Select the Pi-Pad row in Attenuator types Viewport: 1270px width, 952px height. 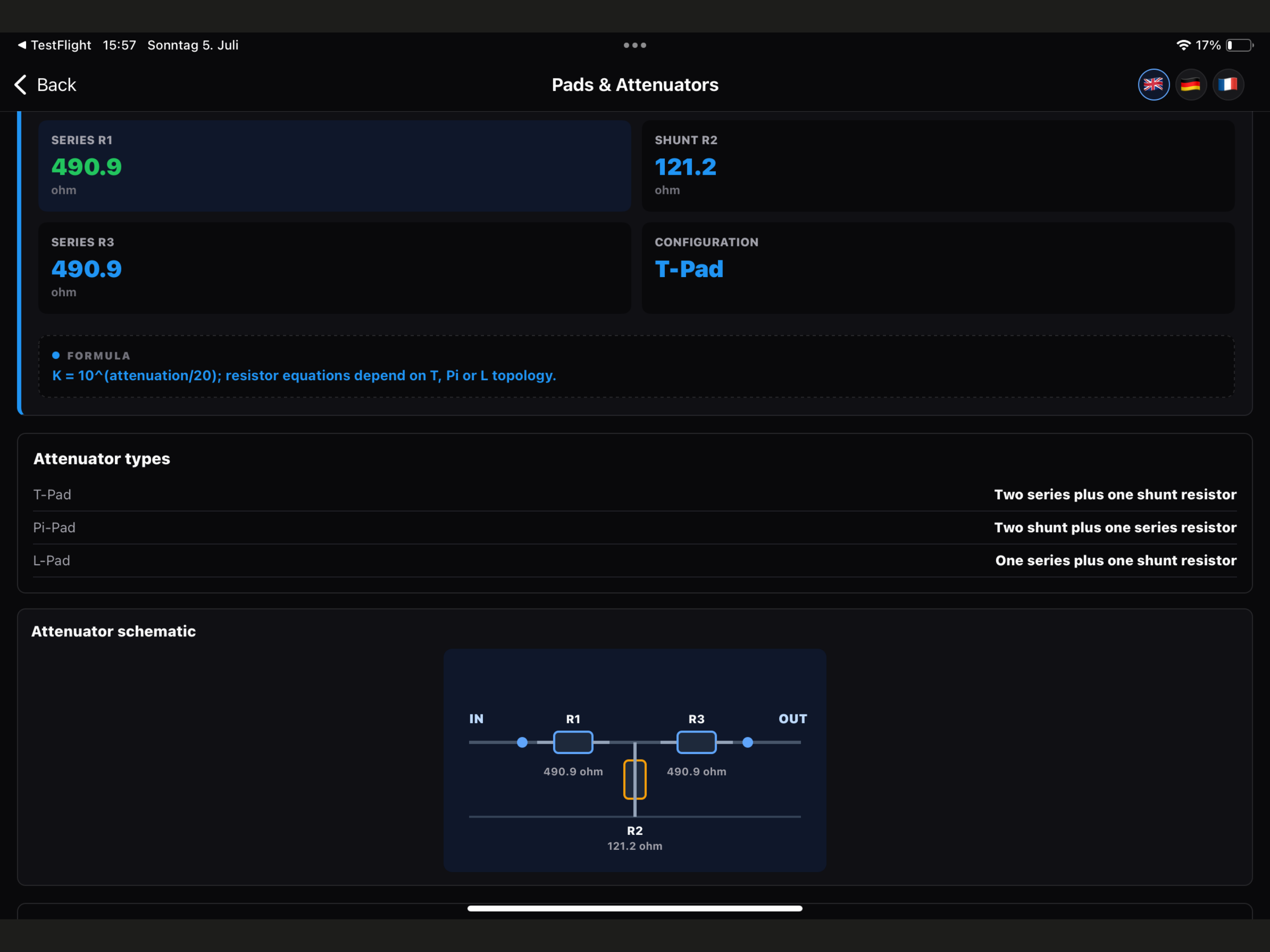[x=635, y=527]
